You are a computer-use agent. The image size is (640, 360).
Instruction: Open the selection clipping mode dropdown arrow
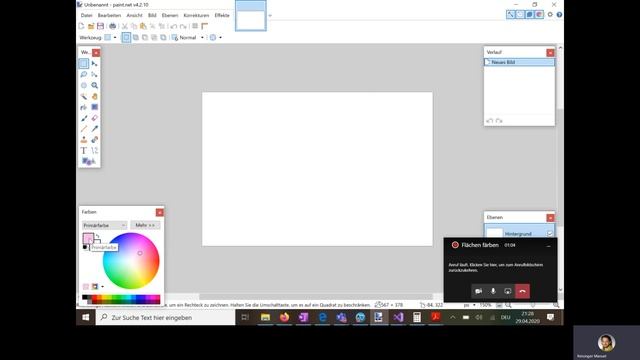[x=220, y=38]
